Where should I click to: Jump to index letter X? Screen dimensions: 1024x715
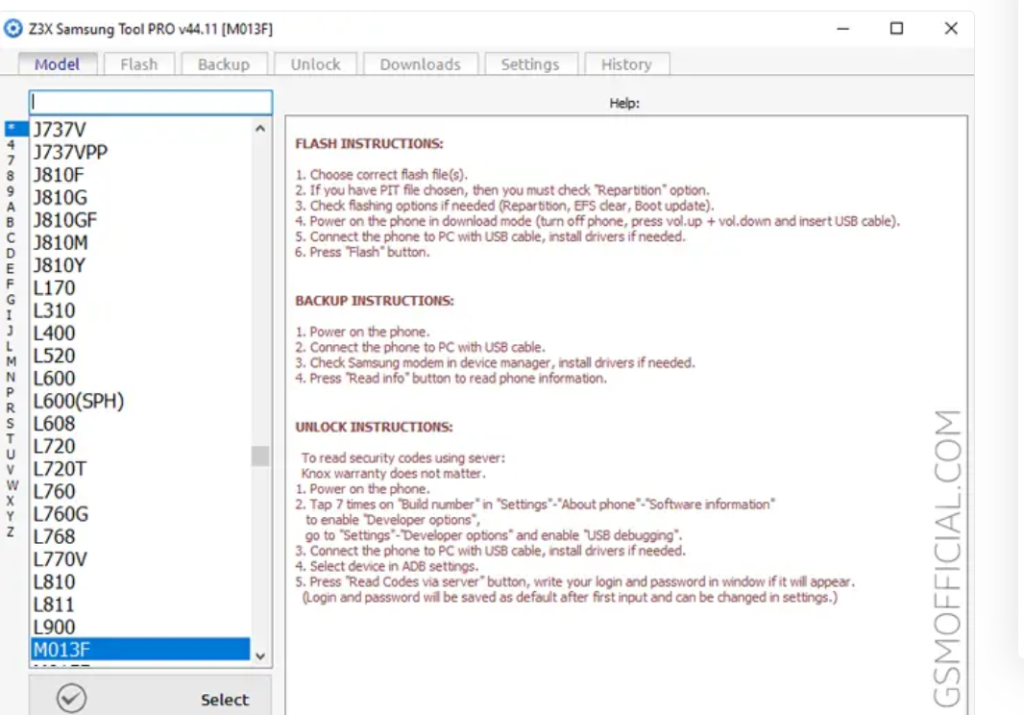click(10, 501)
